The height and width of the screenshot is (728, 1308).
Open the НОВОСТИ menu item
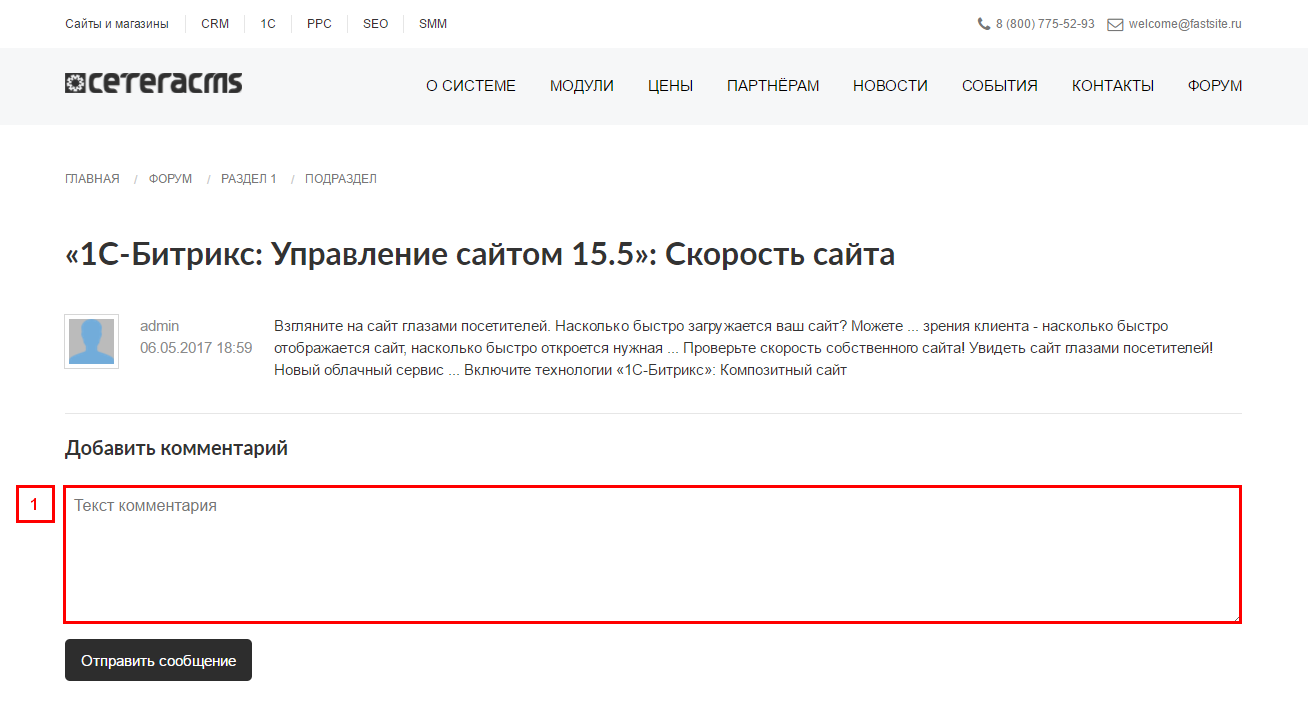click(x=890, y=86)
